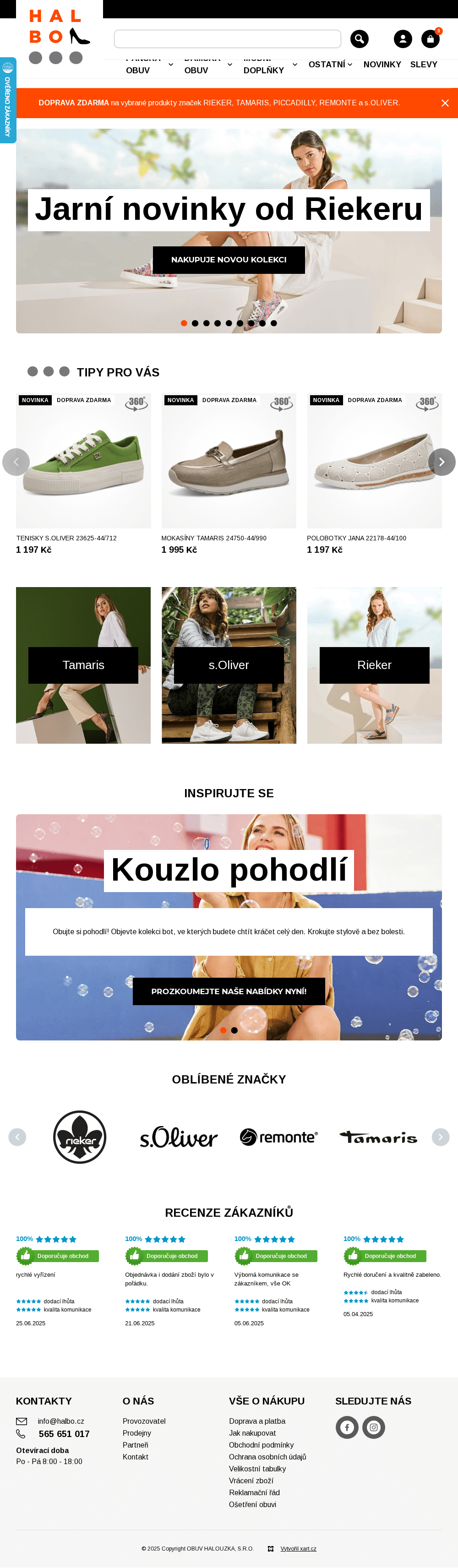458x1568 pixels.
Task: Open the user account icon
Action: [x=403, y=39]
